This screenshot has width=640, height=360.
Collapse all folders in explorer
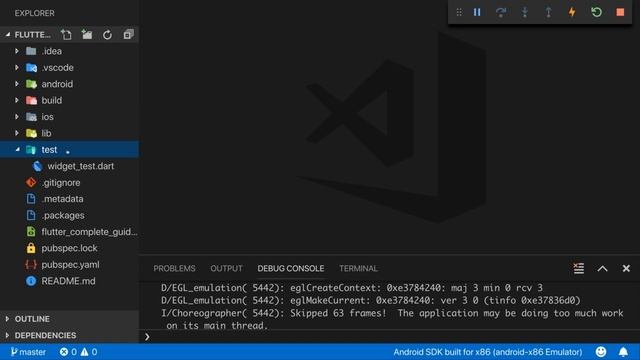pos(128,35)
